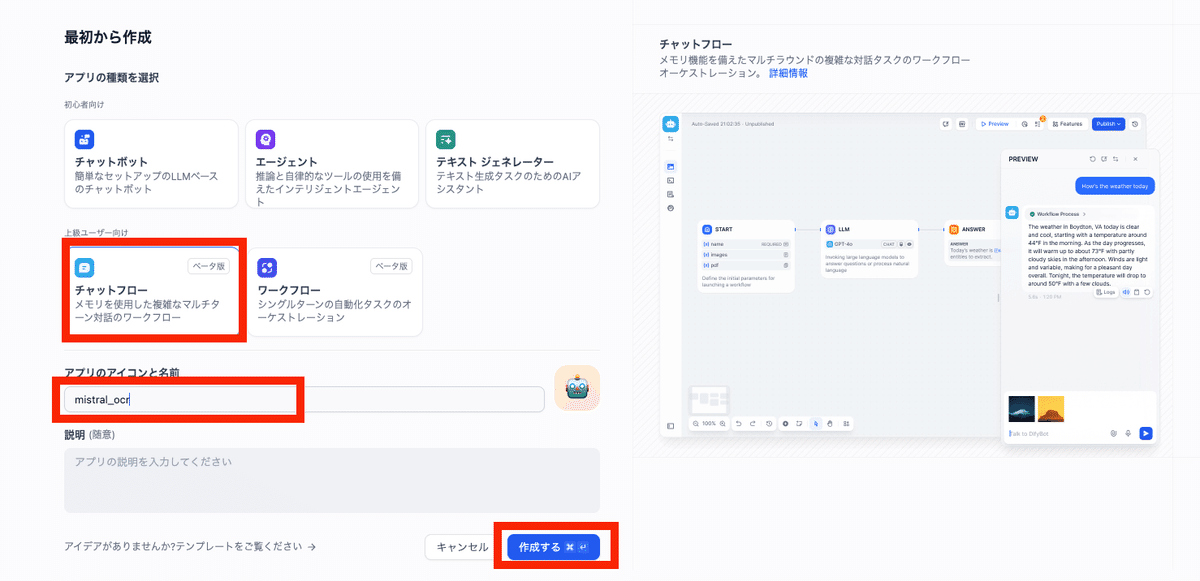Click the 作成する button to create the app
The height and width of the screenshot is (581, 1200).
553,546
